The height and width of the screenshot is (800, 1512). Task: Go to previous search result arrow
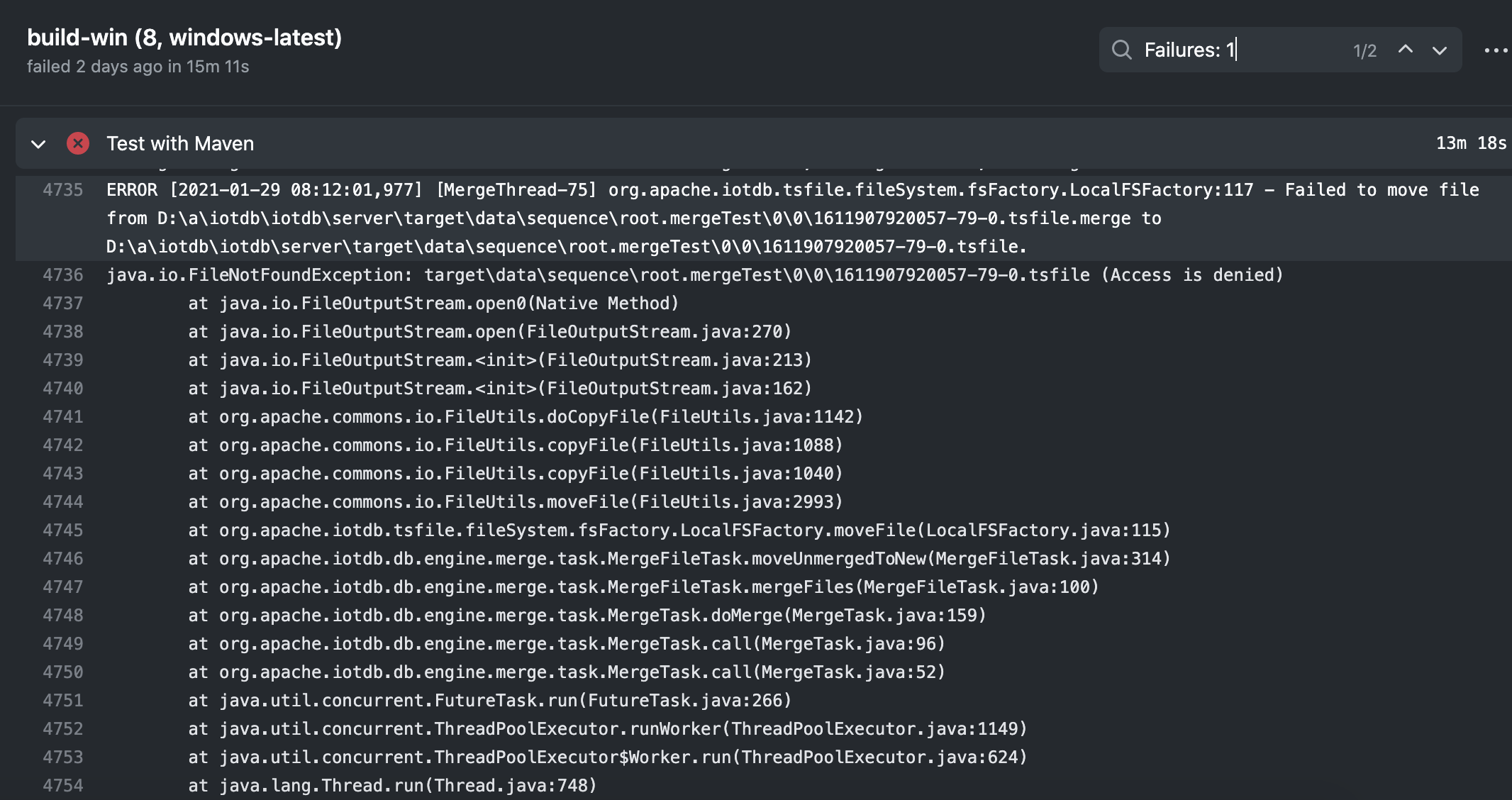(x=1405, y=50)
